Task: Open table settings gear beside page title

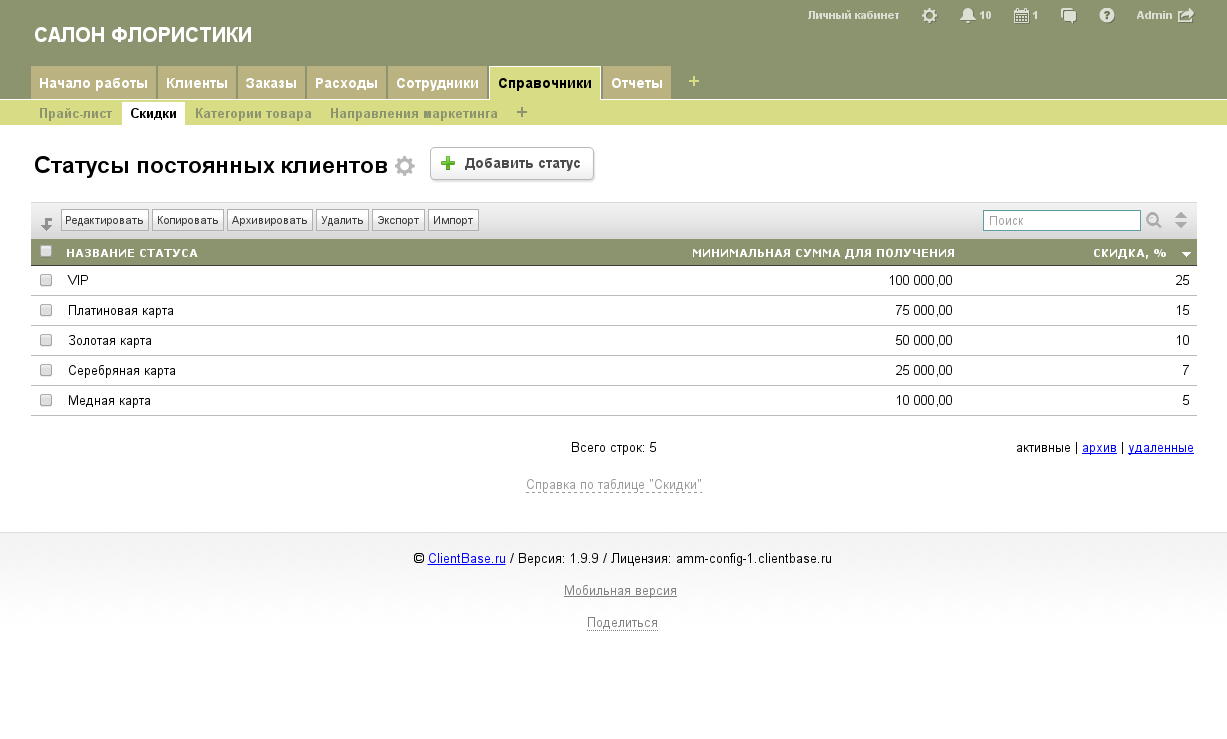Action: [x=404, y=166]
